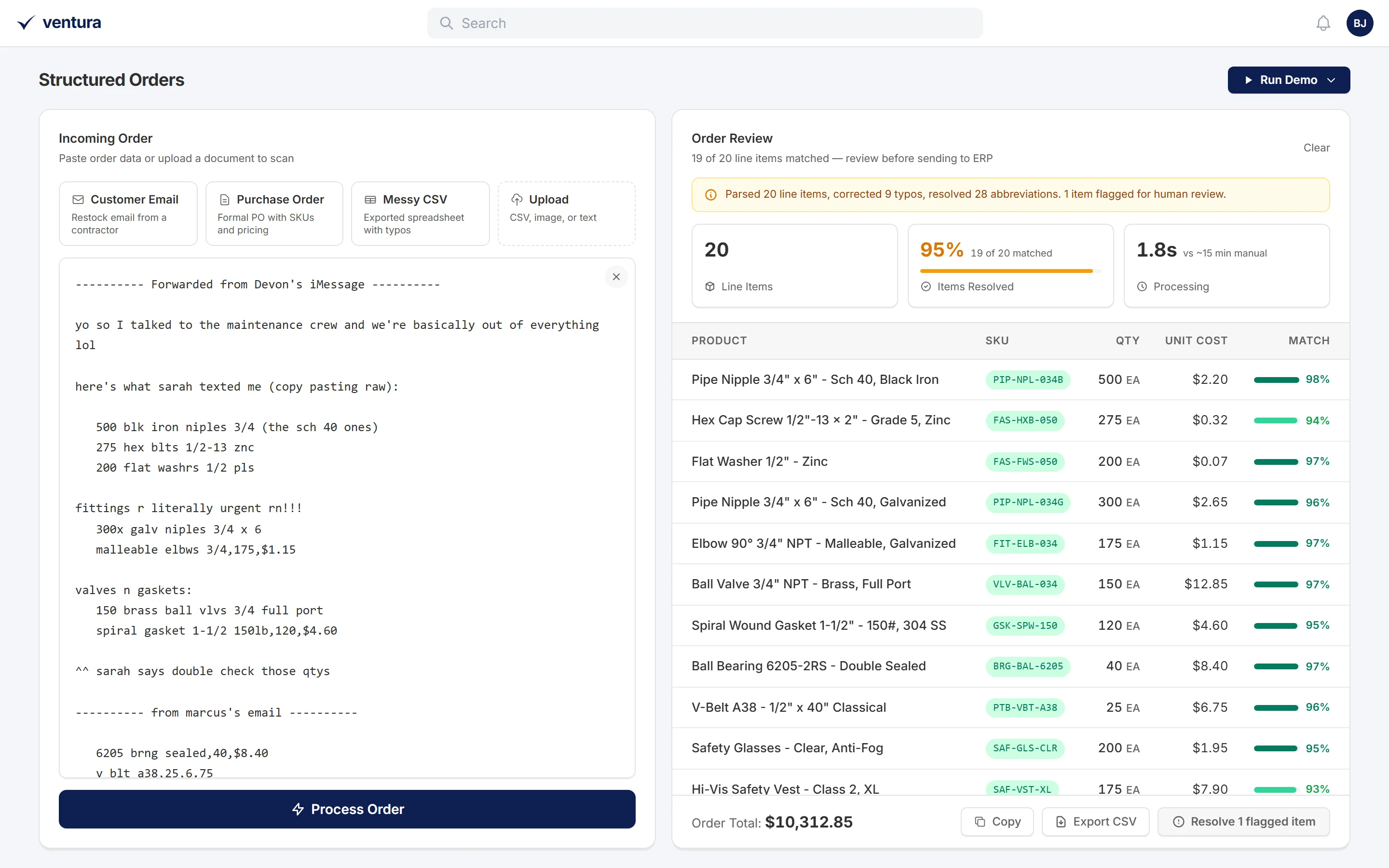1389x868 pixels.
Task: Export the order as CSV
Action: pyautogui.click(x=1095, y=822)
